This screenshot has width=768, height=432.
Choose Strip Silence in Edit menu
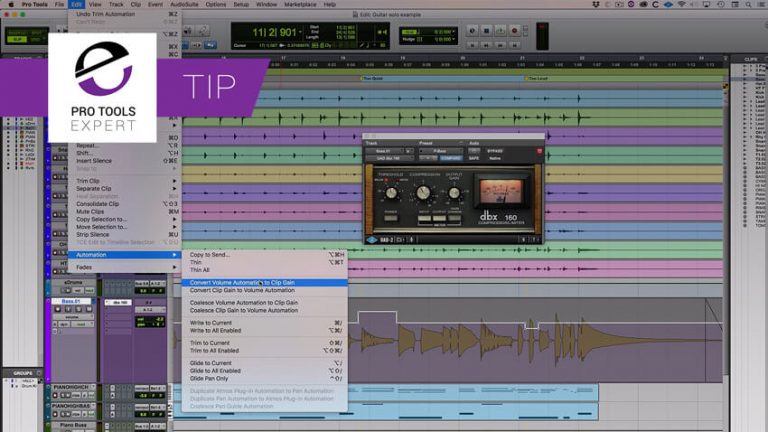pyautogui.click(x=125, y=235)
